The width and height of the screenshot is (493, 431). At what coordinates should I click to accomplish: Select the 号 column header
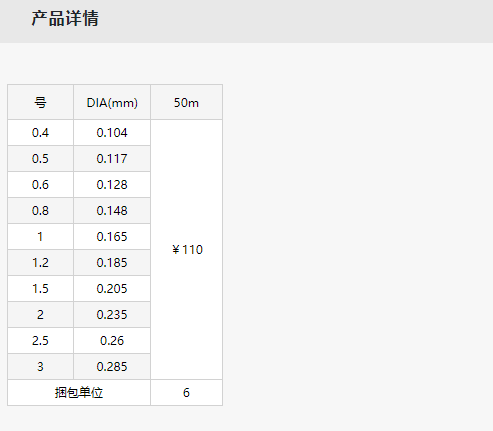coord(40,102)
